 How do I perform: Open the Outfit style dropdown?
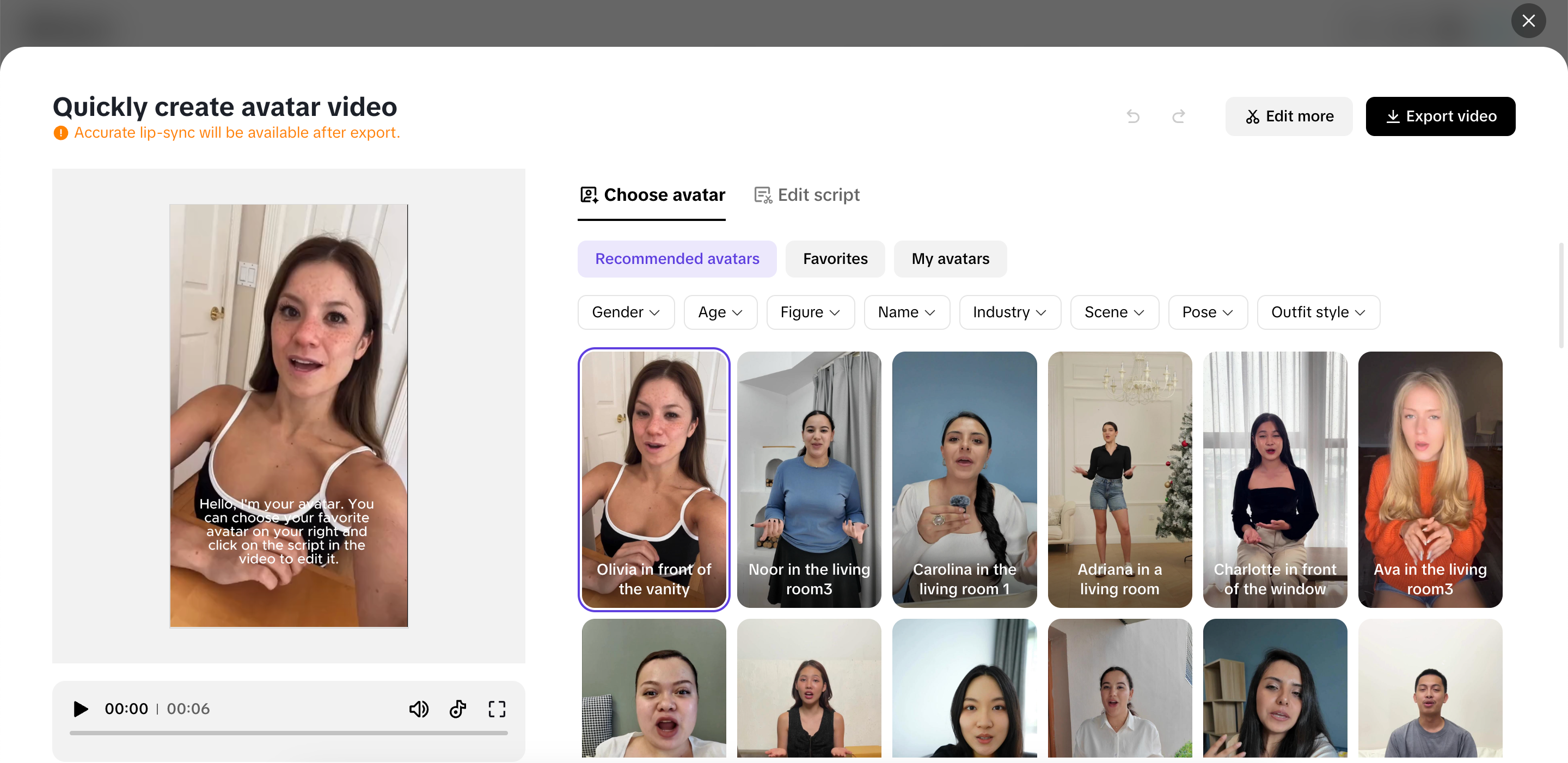[x=1318, y=311]
